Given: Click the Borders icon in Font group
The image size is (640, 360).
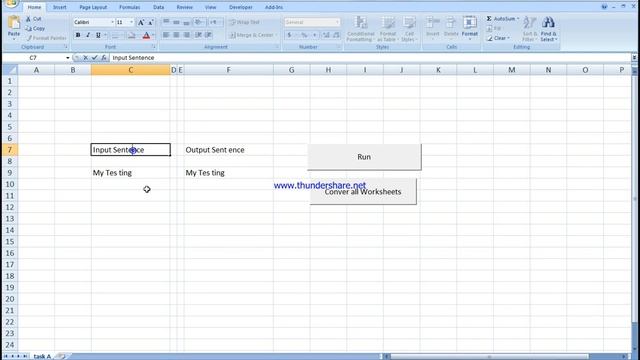Looking at the screenshot, I should coord(116,36).
